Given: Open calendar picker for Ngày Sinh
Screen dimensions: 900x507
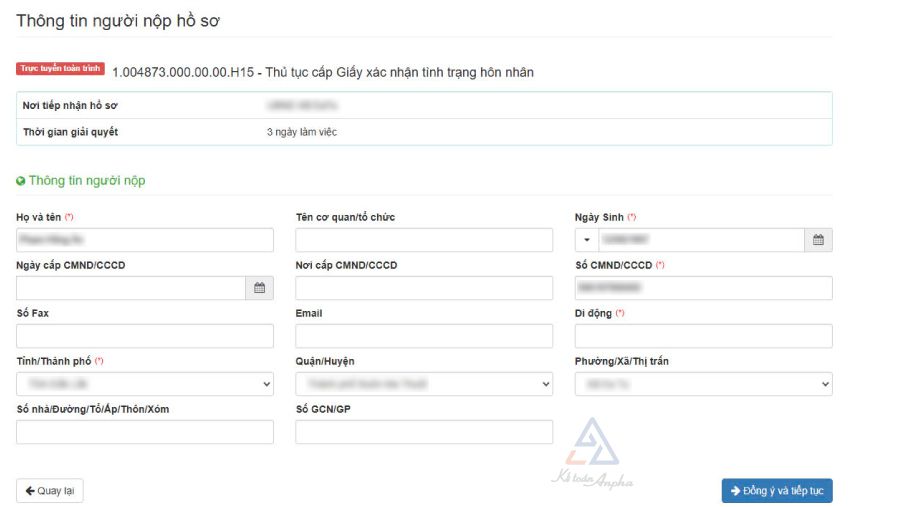Looking at the screenshot, I should point(818,240).
